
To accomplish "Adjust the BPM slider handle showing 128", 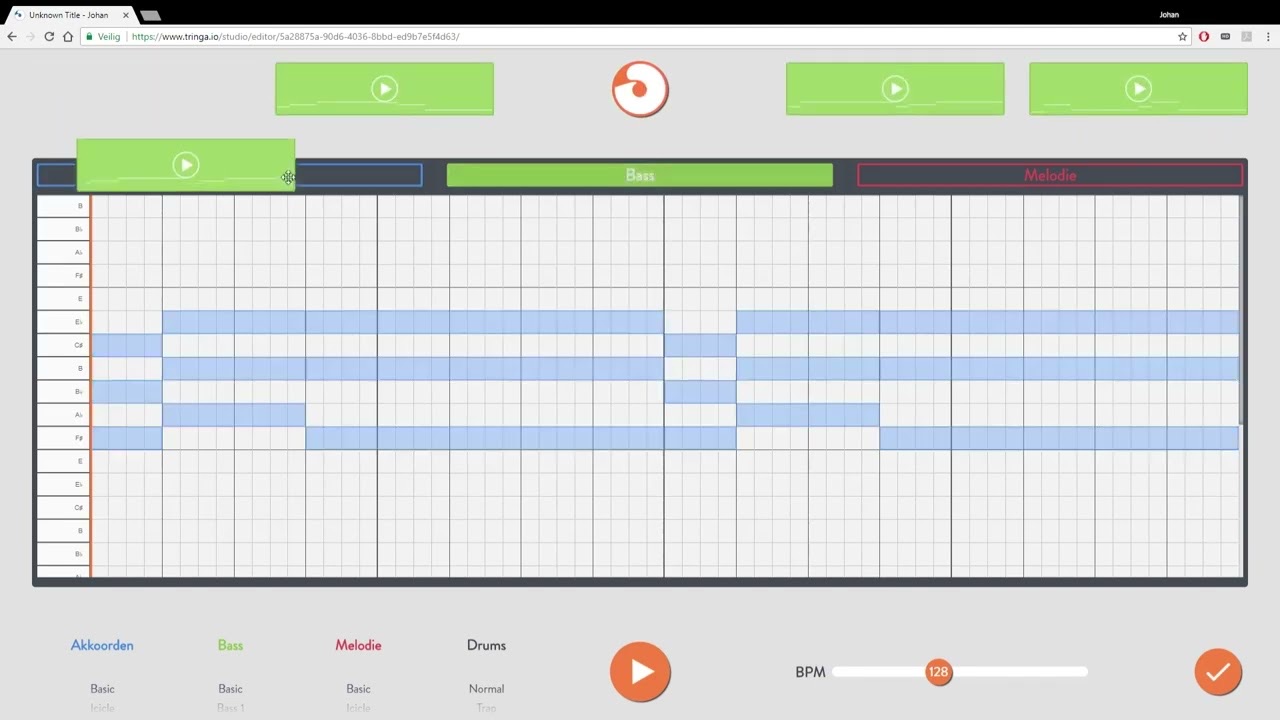I will point(938,672).
